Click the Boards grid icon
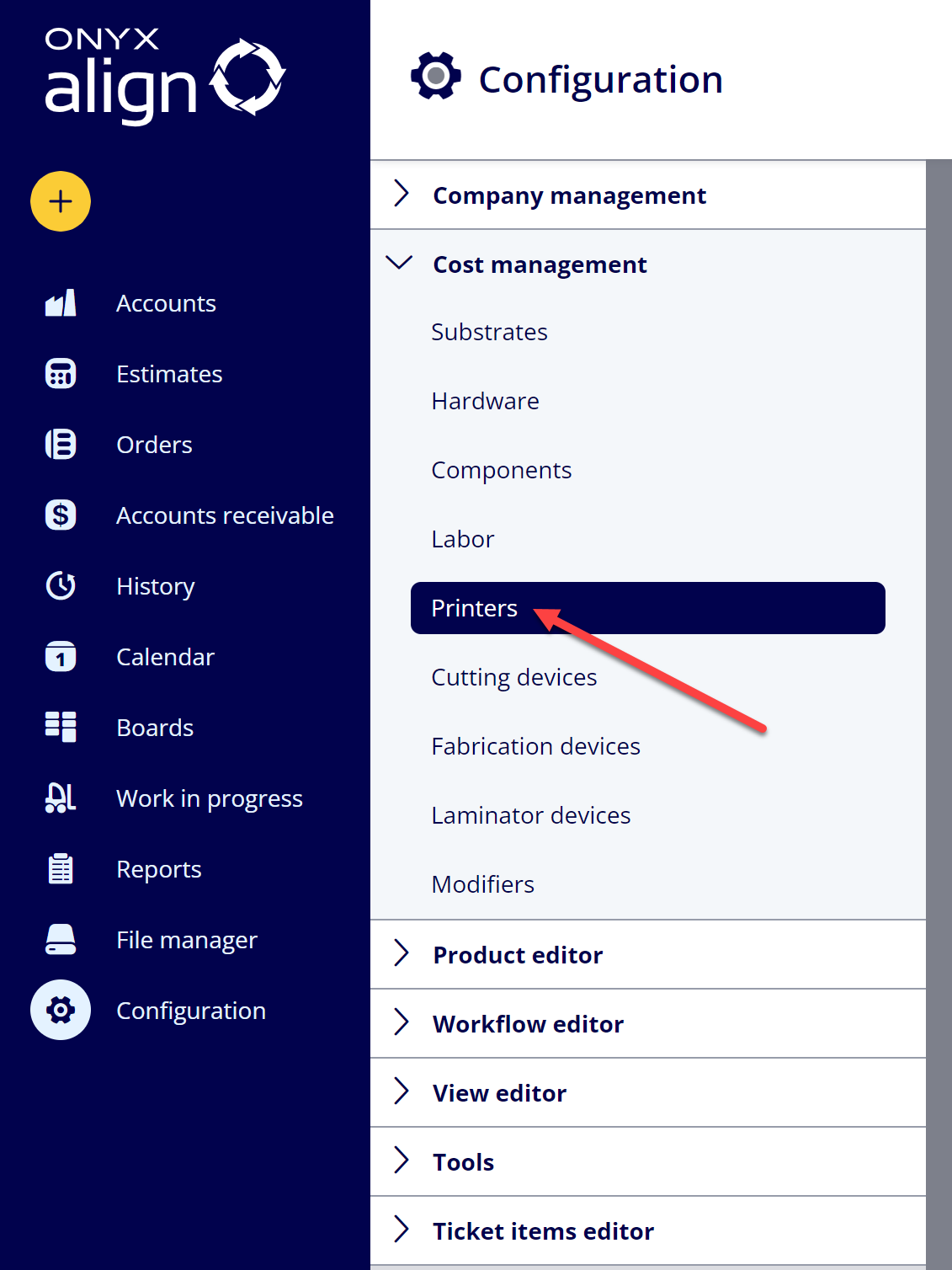 61,728
